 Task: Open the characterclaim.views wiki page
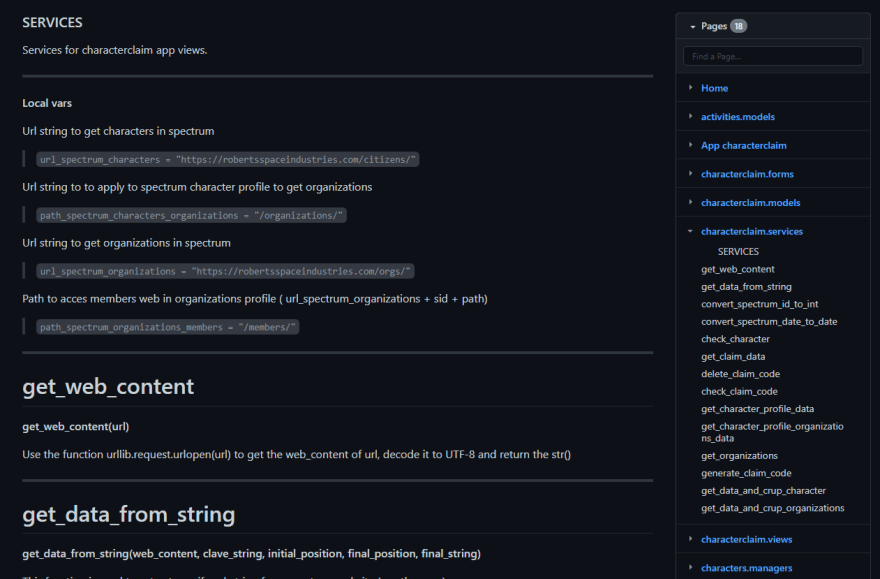tap(746, 539)
